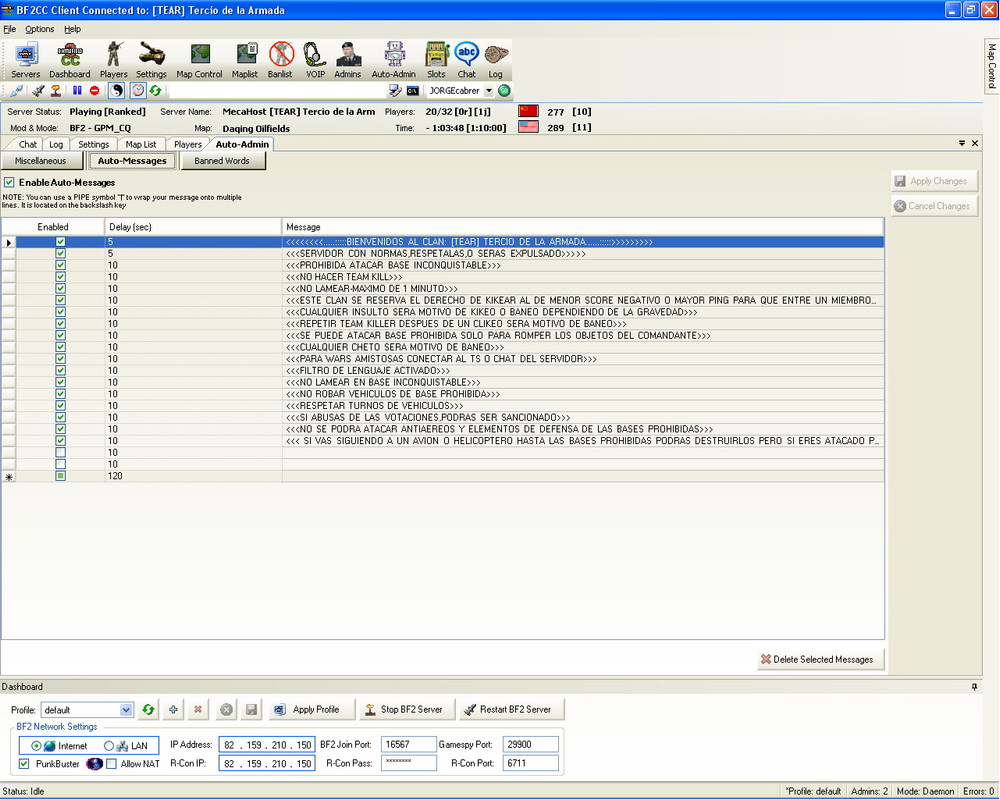Add a new profile with plus icon
Image resolution: width=1000 pixels, height=800 pixels.
point(173,709)
